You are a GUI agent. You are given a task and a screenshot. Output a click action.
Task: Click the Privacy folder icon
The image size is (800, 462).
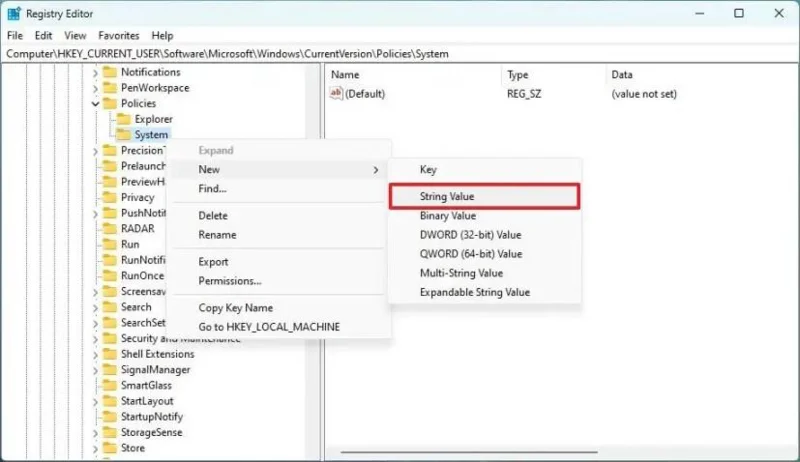tap(110, 197)
